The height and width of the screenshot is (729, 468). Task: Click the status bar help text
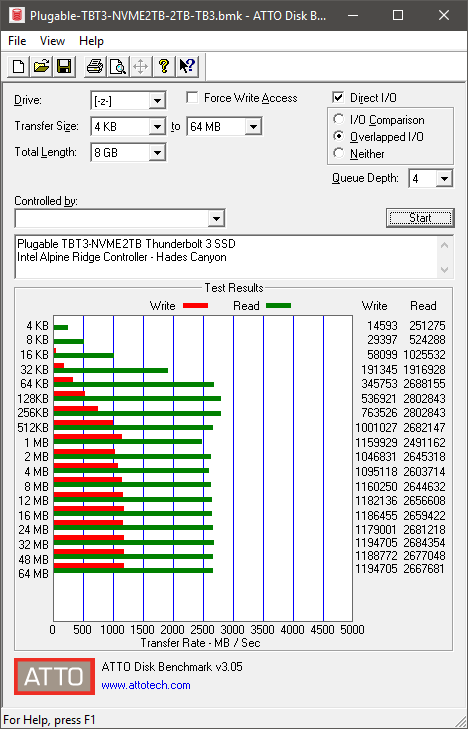(x=49, y=720)
